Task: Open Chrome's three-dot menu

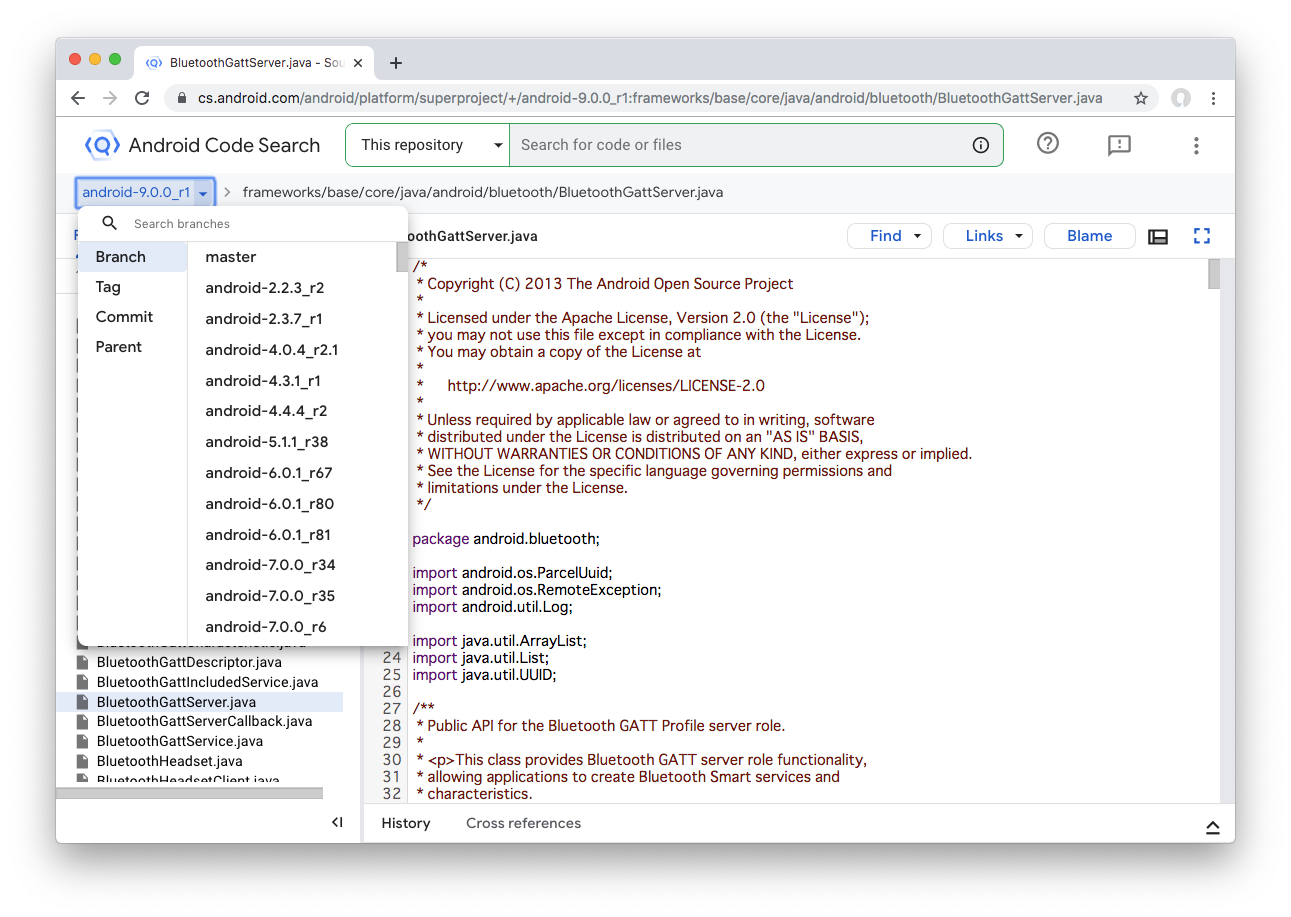Action: (1213, 98)
